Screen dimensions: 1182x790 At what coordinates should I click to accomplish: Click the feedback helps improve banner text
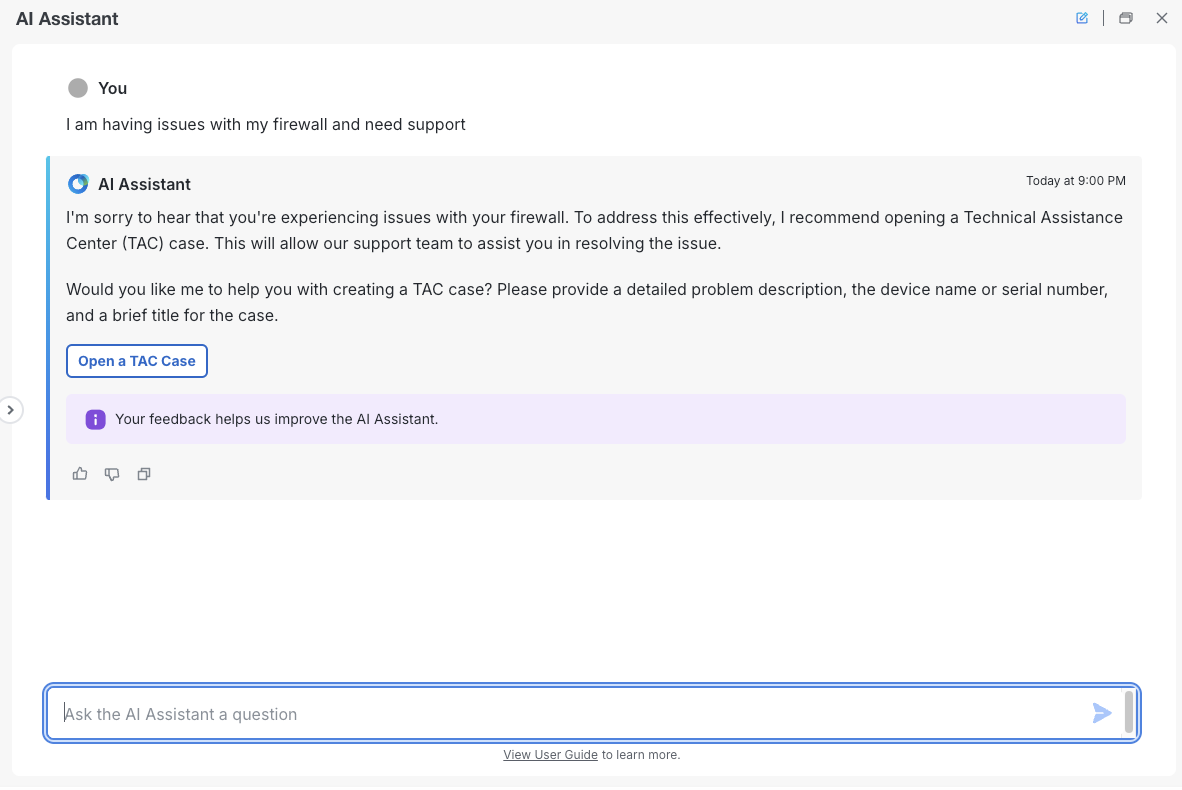tap(276, 419)
